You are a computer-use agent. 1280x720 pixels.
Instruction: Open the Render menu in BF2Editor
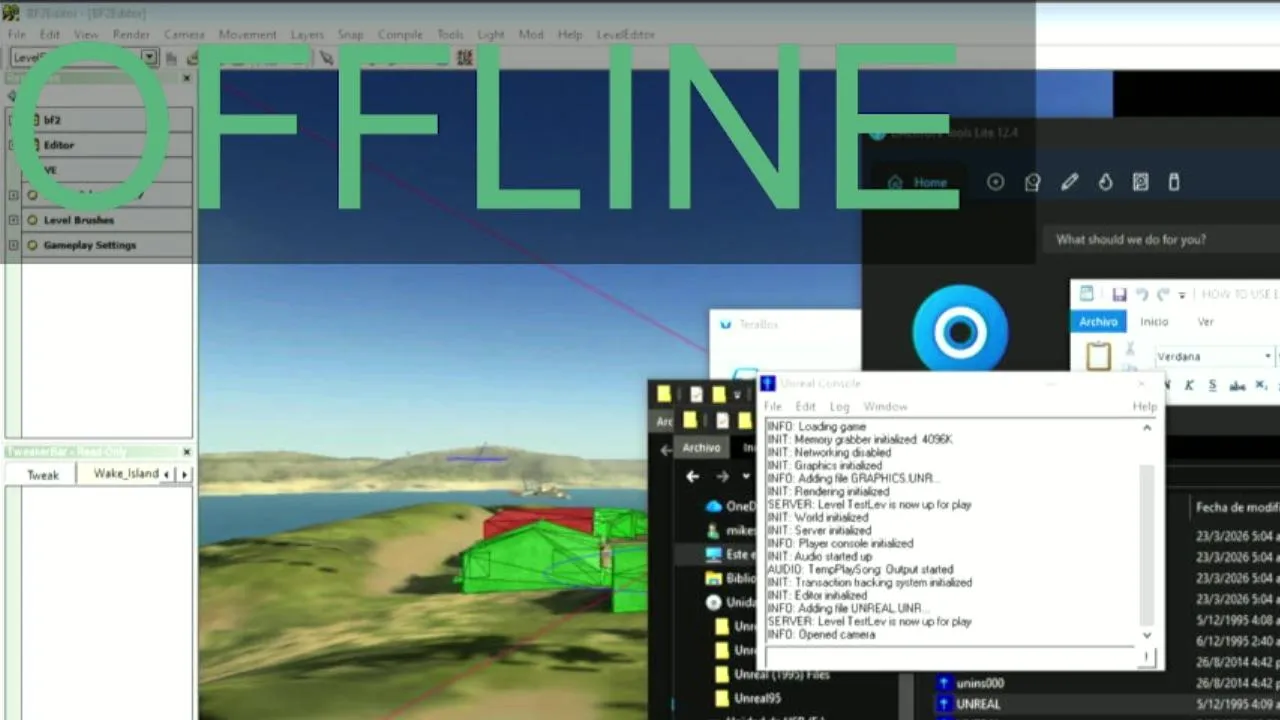click(131, 34)
